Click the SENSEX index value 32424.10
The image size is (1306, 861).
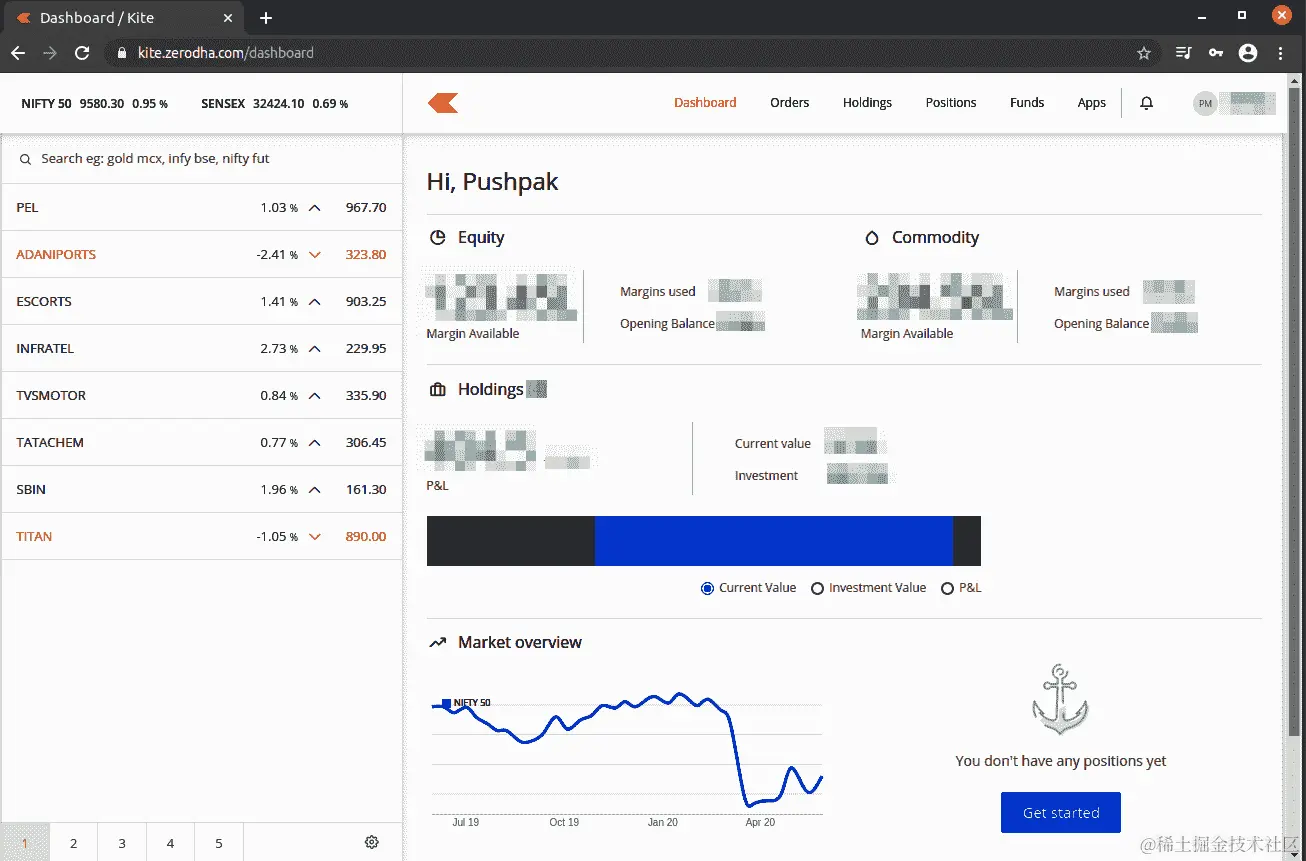point(279,104)
